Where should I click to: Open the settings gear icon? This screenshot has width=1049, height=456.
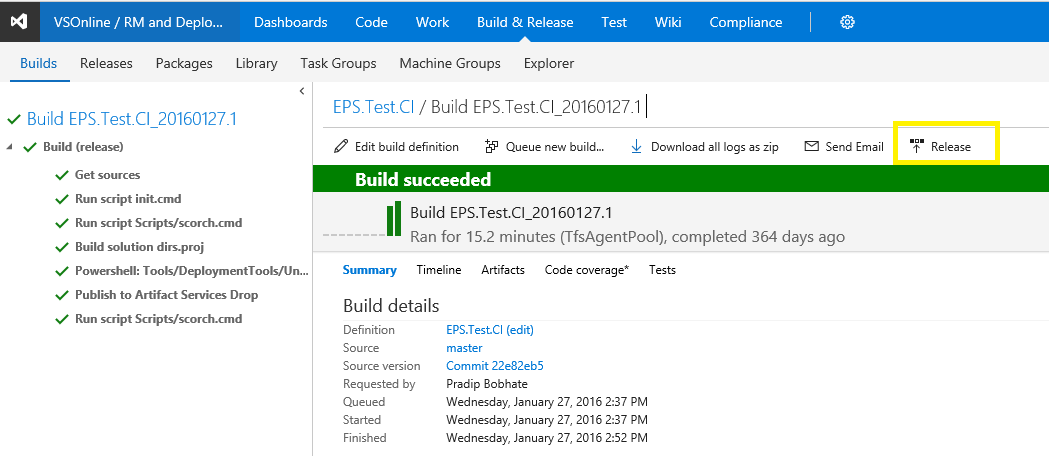(x=847, y=22)
